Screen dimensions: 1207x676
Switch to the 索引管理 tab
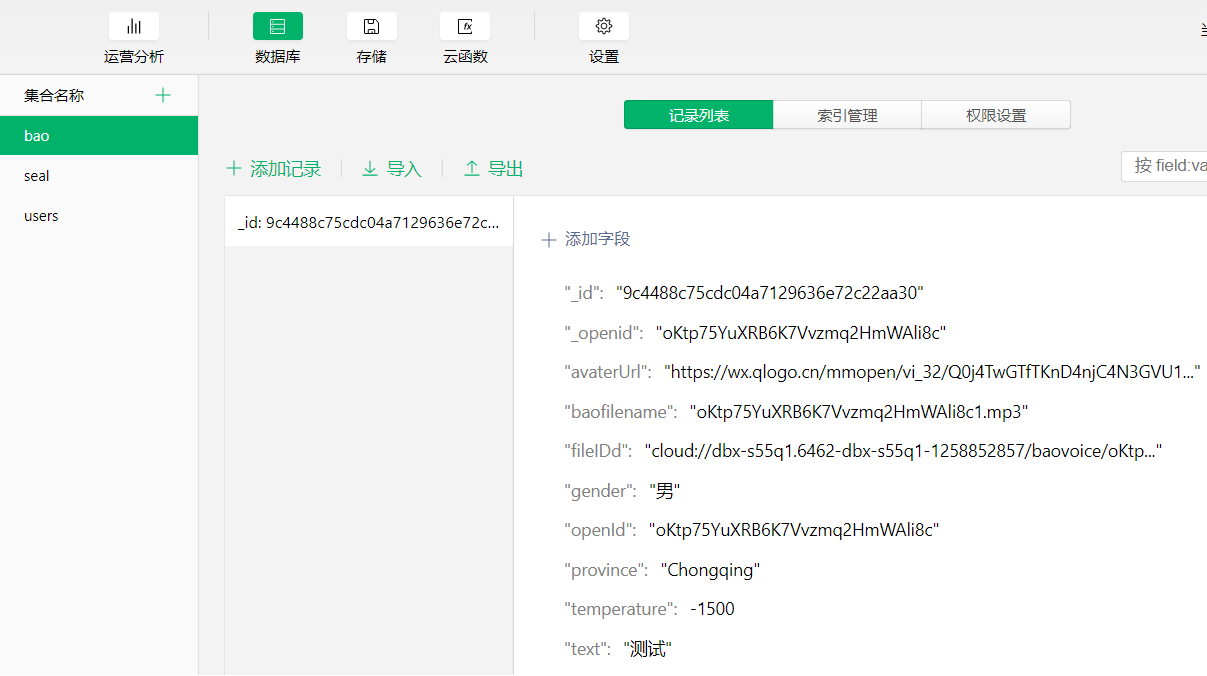point(847,115)
